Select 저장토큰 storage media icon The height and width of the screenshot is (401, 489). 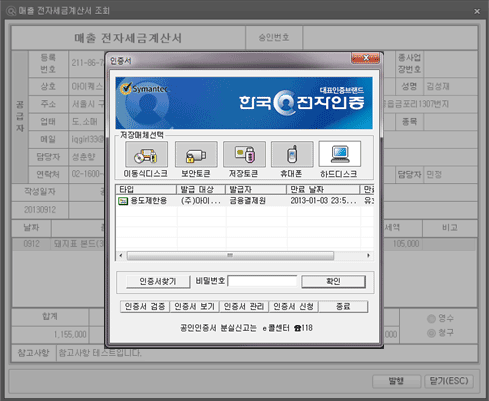coord(244,154)
